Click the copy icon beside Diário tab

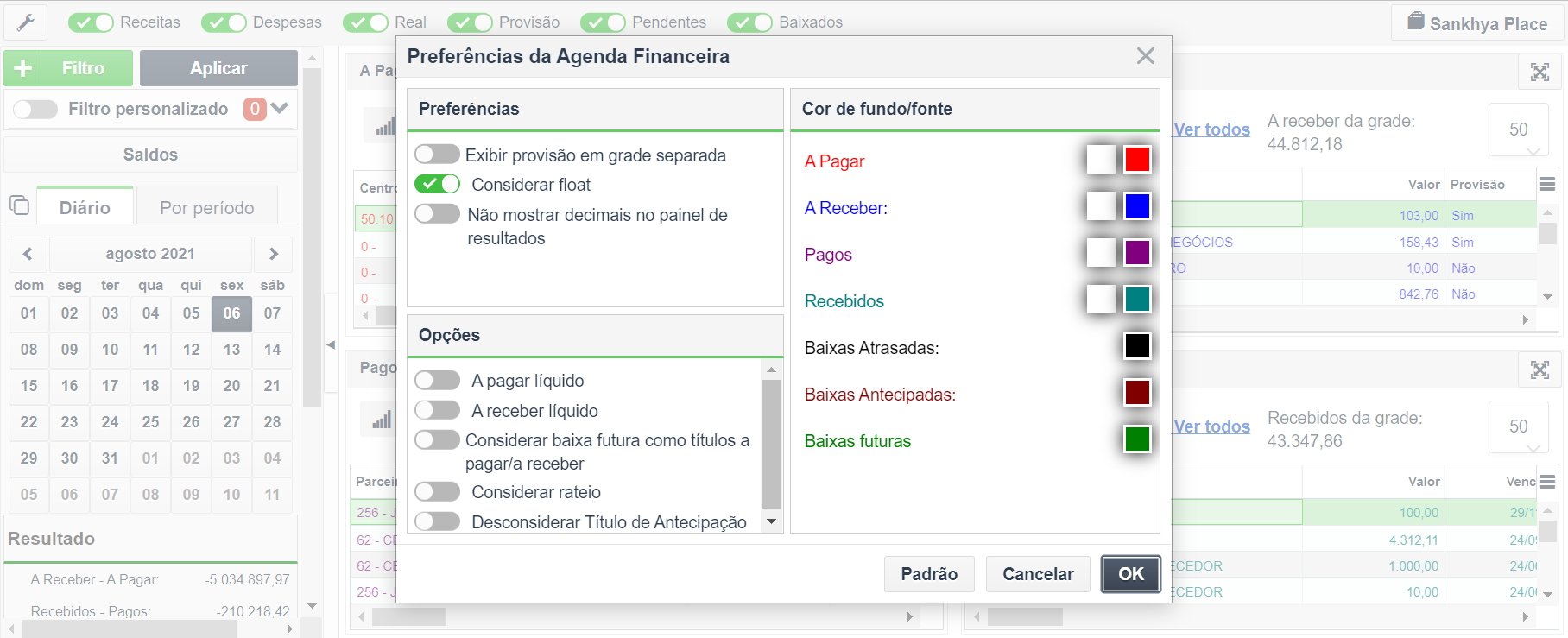coord(19,205)
